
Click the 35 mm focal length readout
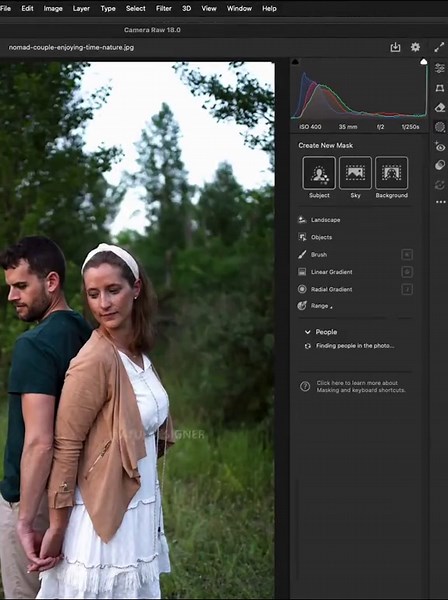tap(348, 127)
